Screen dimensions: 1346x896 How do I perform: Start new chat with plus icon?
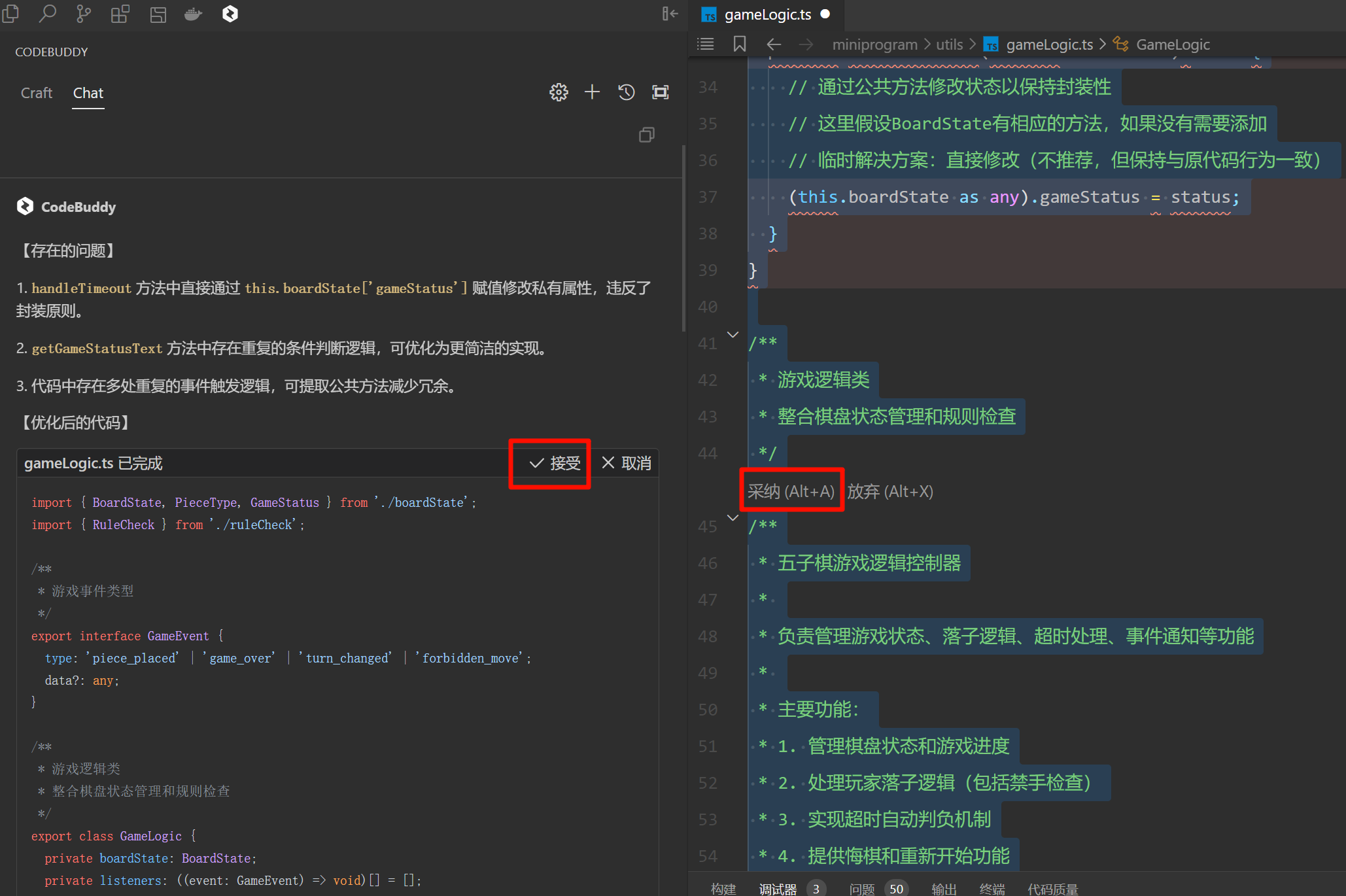pos(592,92)
